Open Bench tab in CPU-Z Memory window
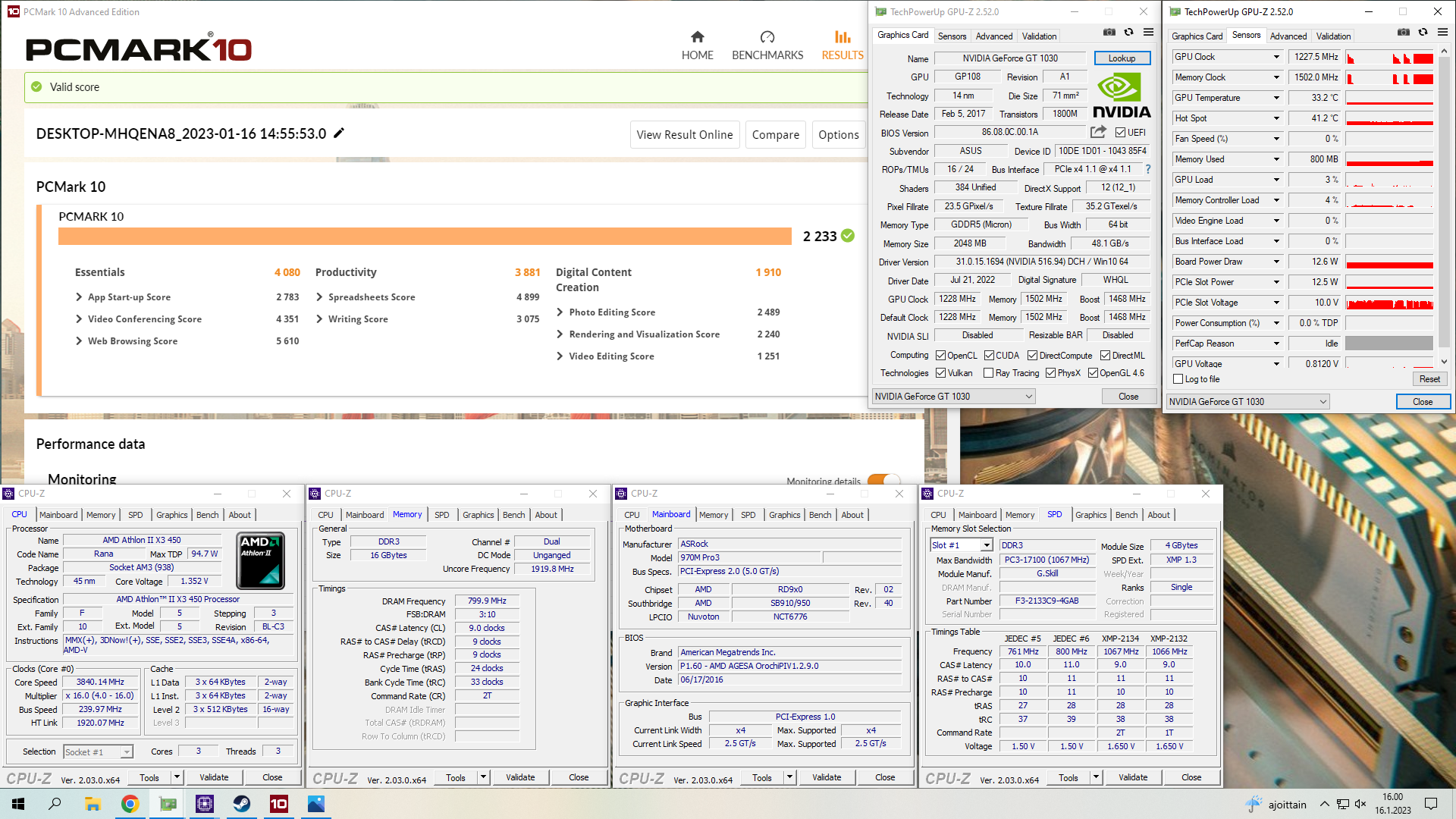This screenshot has width=1456, height=819. pos(514,515)
